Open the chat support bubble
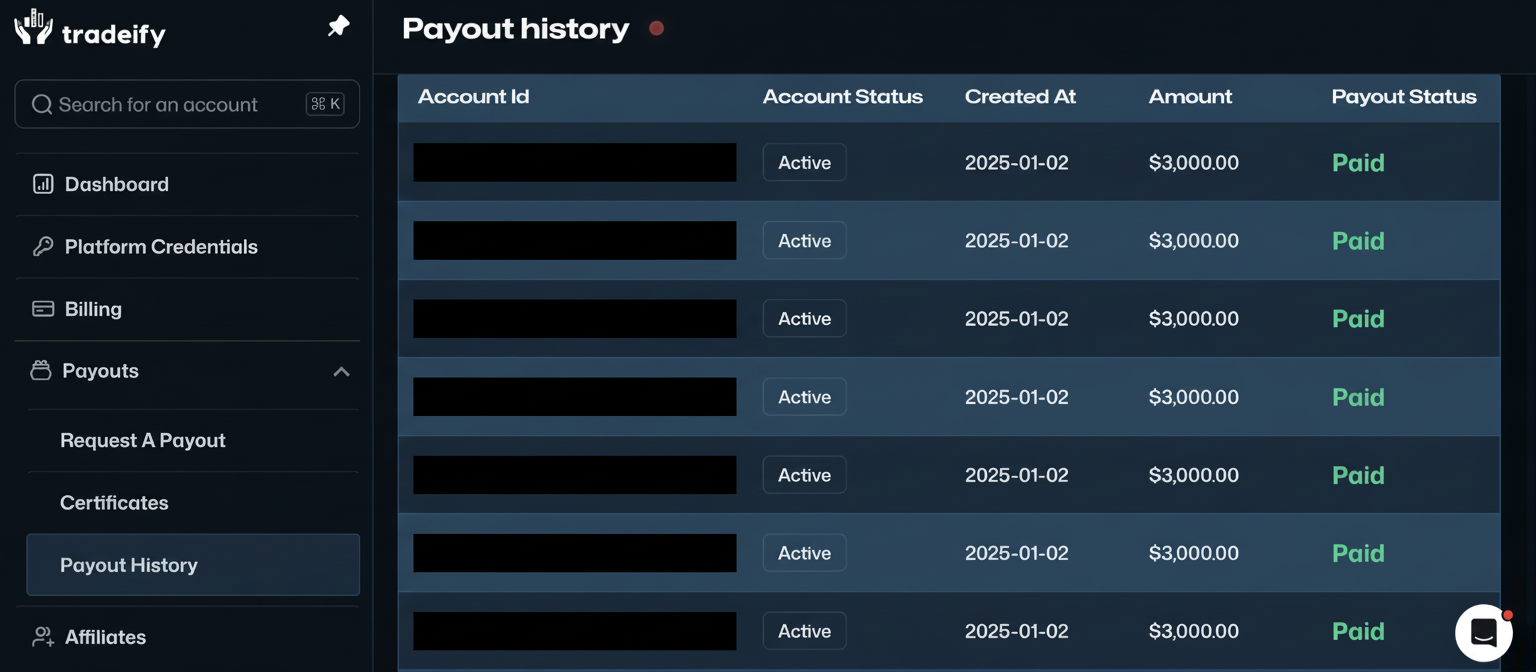Viewport: 1536px width, 672px height. (x=1484, y=632)
